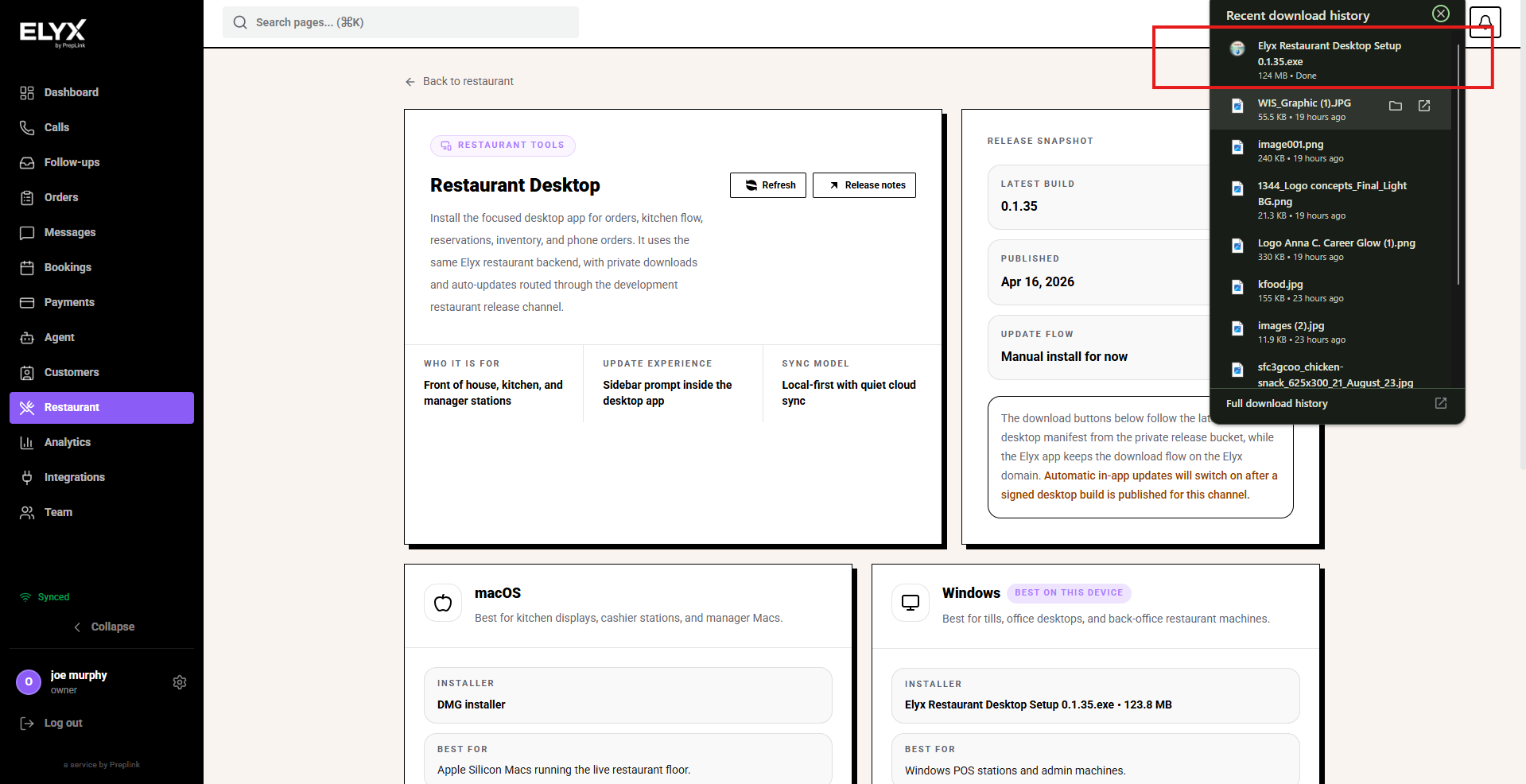Open account settings gear icon
Viewport: 1526px width, 784px height.
tap(180, 682)
